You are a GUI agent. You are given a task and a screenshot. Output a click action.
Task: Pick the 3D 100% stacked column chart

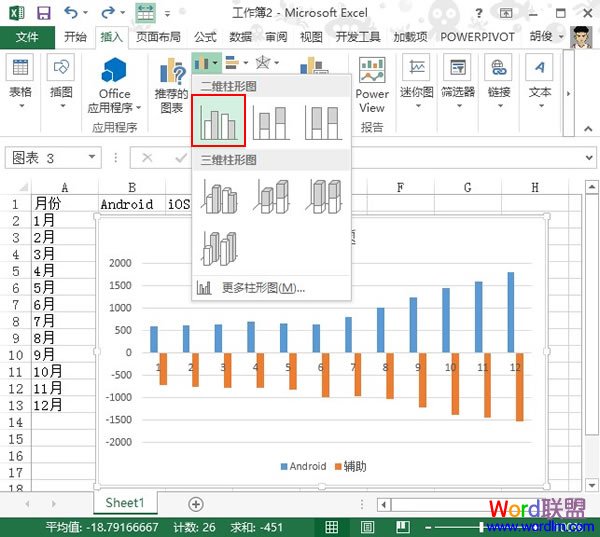323,196
